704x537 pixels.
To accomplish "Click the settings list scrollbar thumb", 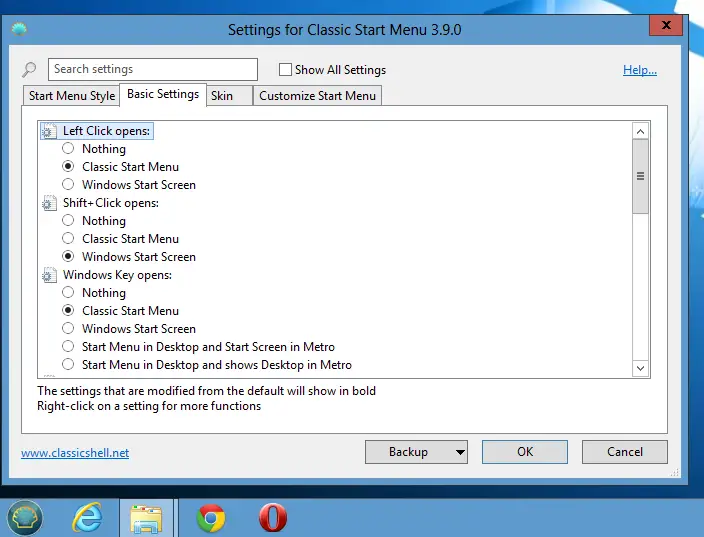I will [x=640, y=176].
